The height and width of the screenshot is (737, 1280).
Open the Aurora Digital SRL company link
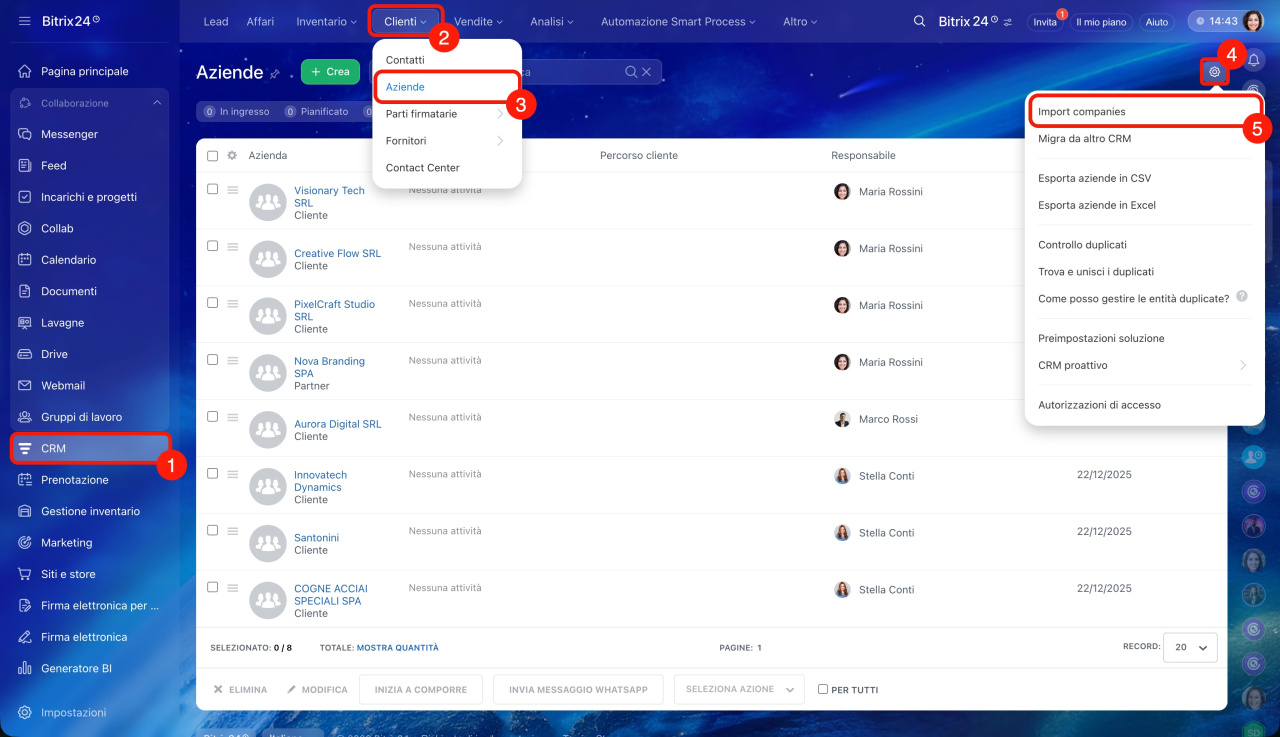pos(337,424)
